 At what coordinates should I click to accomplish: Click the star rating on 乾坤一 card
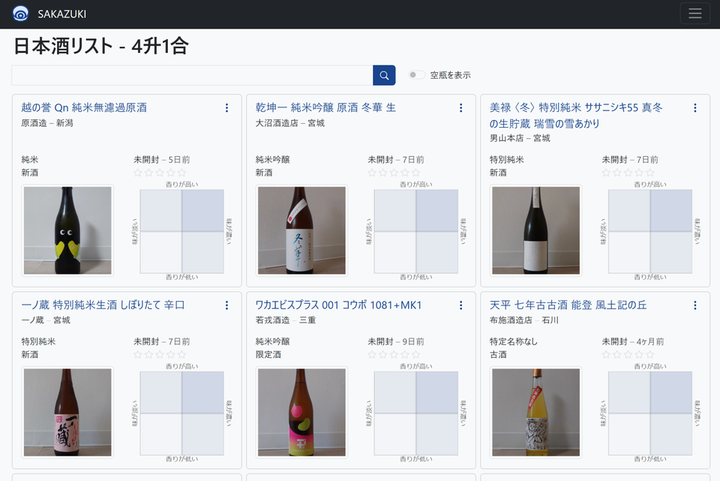(394, 173)
